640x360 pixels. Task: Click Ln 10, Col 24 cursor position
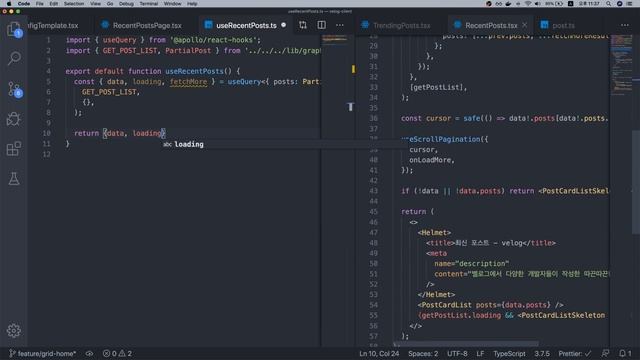(x=379, y=353)
